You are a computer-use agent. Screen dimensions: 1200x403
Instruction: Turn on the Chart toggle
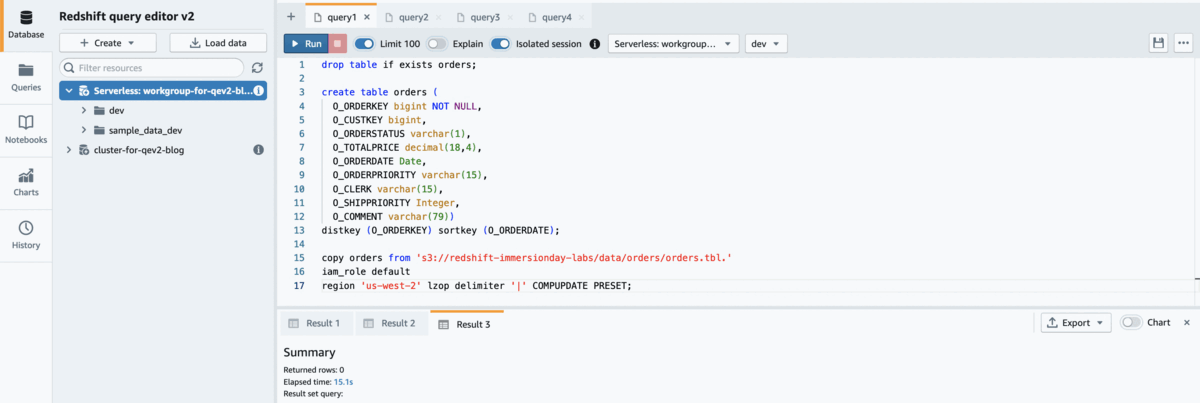pyautogui.click(x=1131, y=323)
